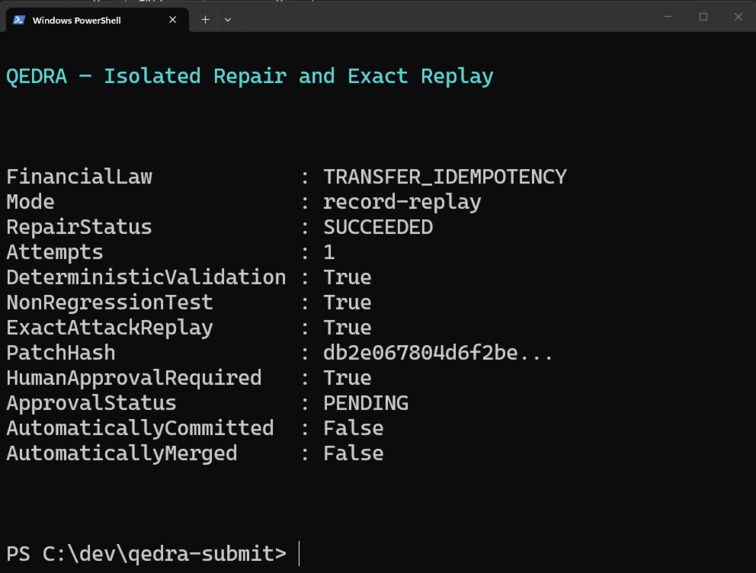
Task: Maximize the terminal window
Action: click(x=703, y=17)
